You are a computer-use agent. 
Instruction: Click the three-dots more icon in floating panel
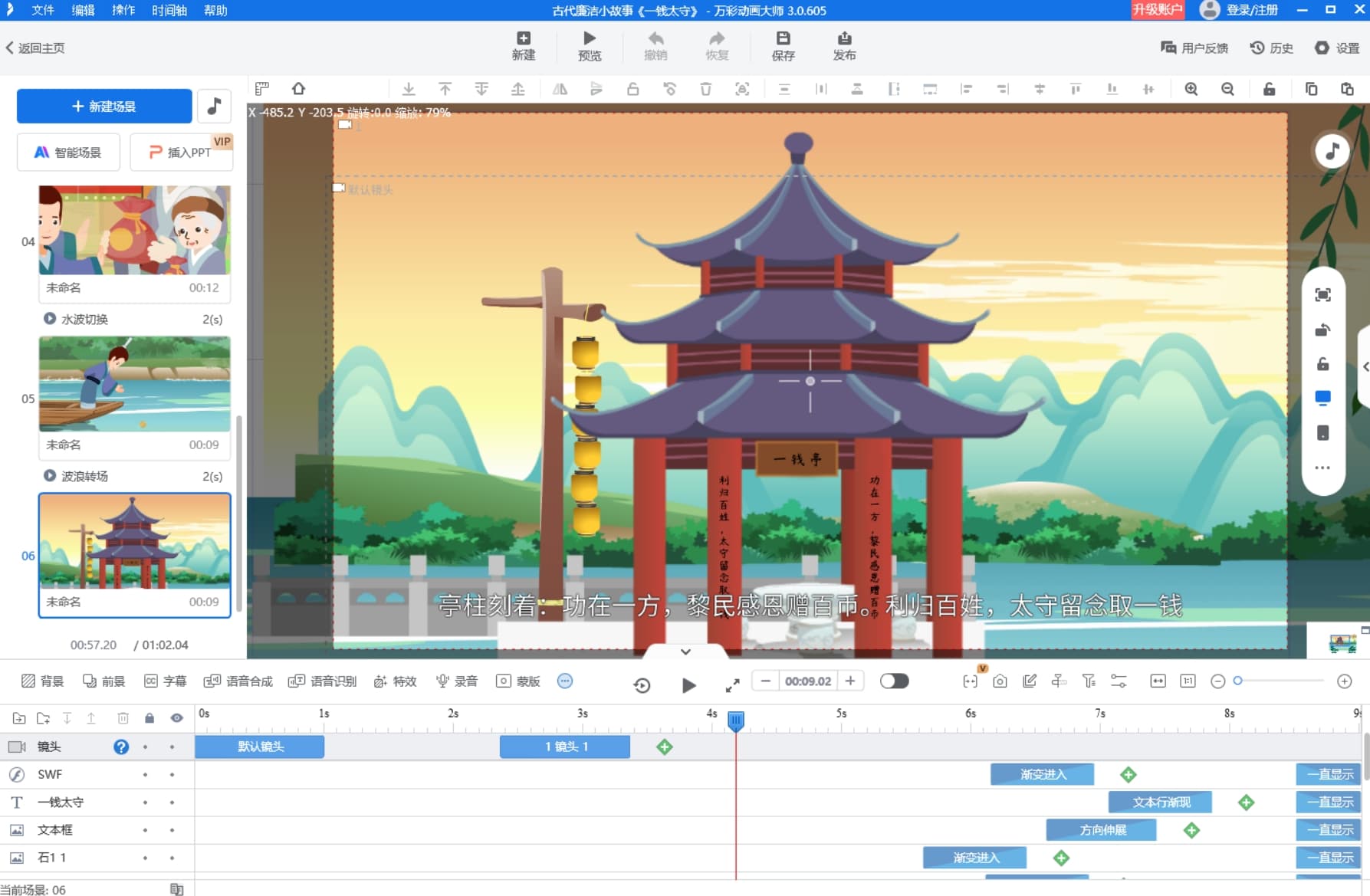pyautogui.click(x=1322, y=468)
